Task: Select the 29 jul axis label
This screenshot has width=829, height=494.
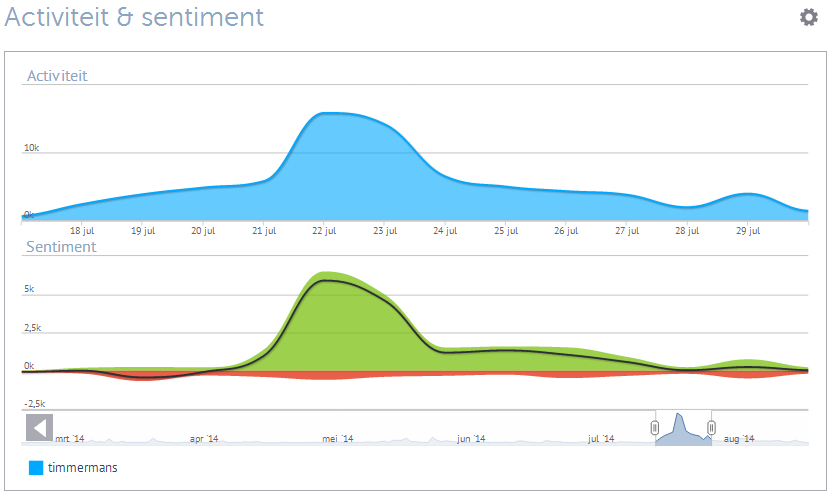Action: coord(748,231)
